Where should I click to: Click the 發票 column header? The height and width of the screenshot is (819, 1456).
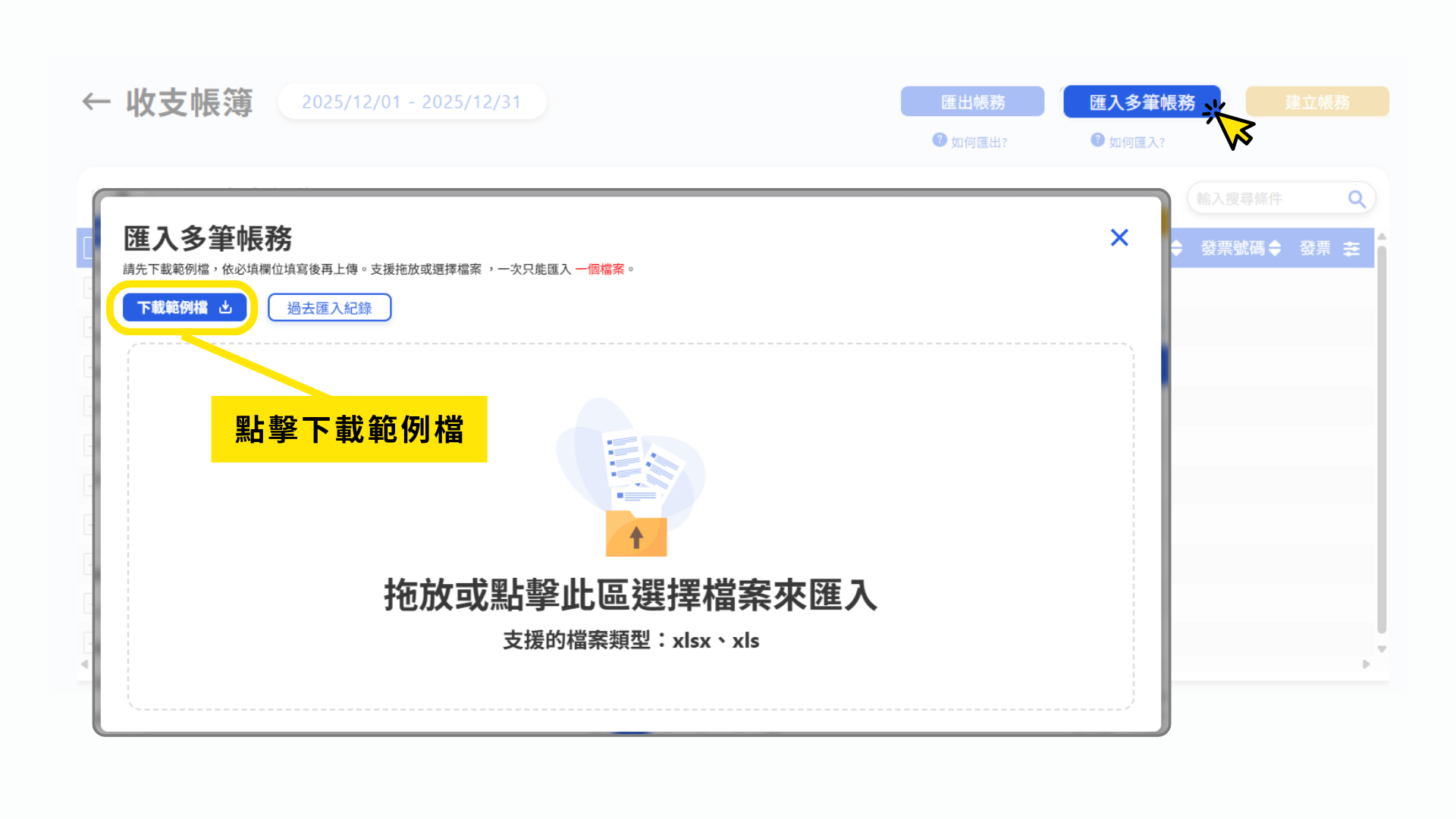pos(1315,249)
